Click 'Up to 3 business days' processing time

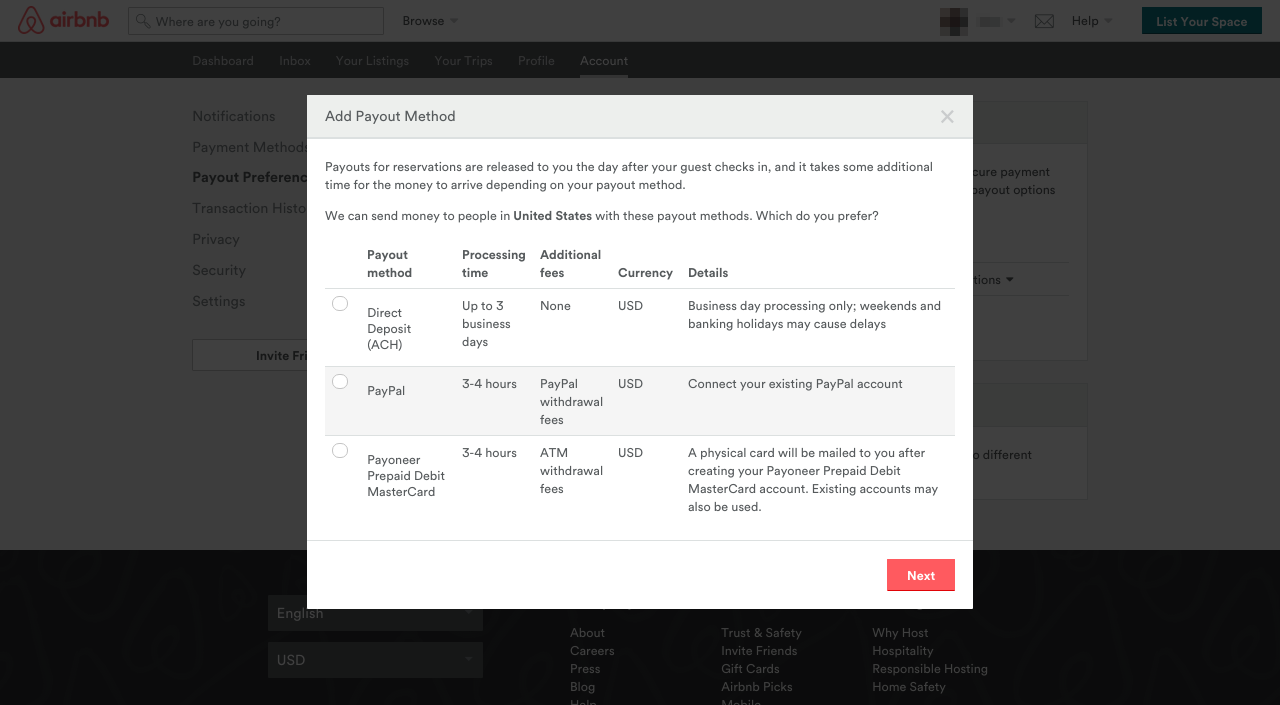point(486,324)
